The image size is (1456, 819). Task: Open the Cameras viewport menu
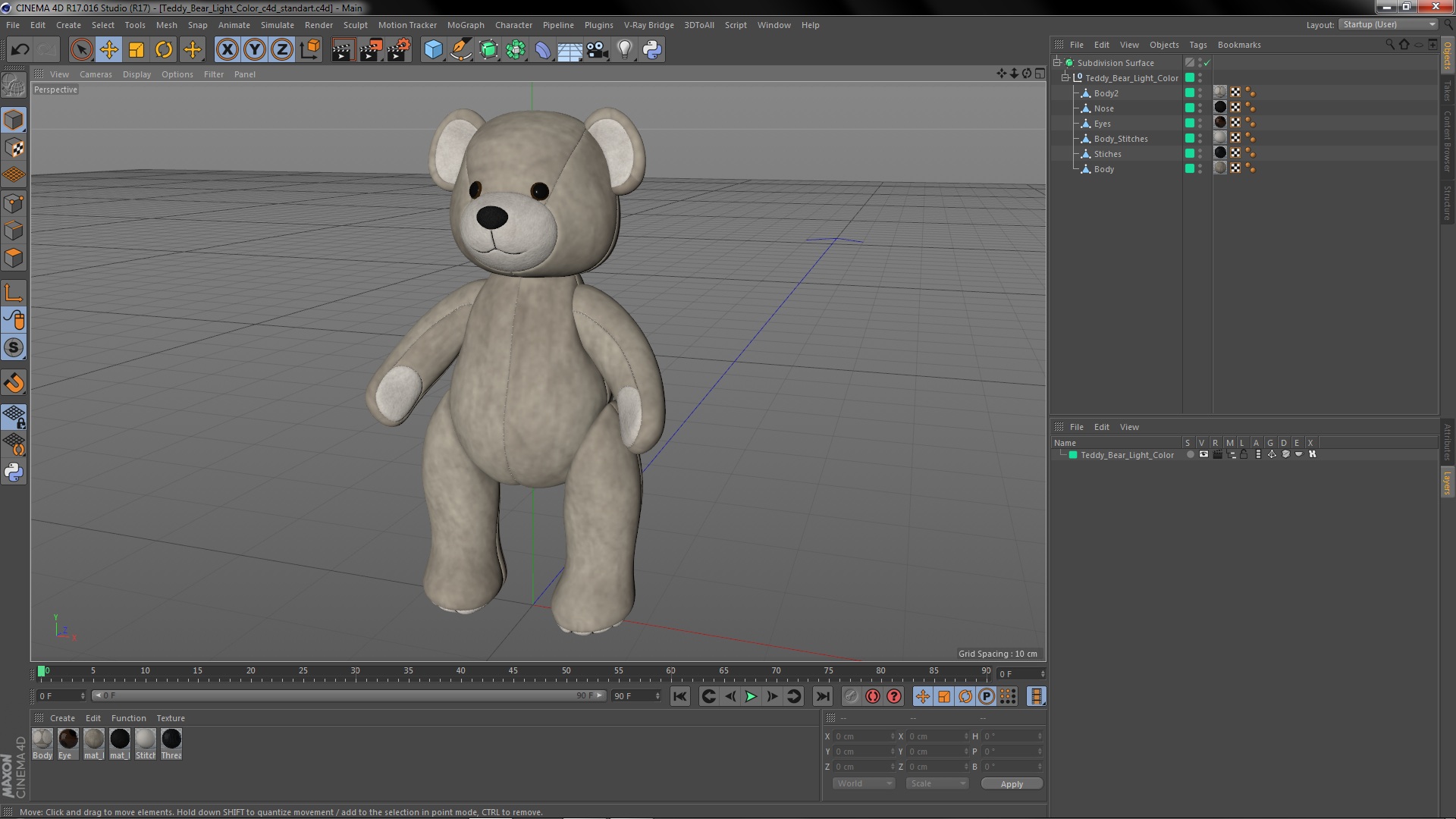[x=96, y=74]
